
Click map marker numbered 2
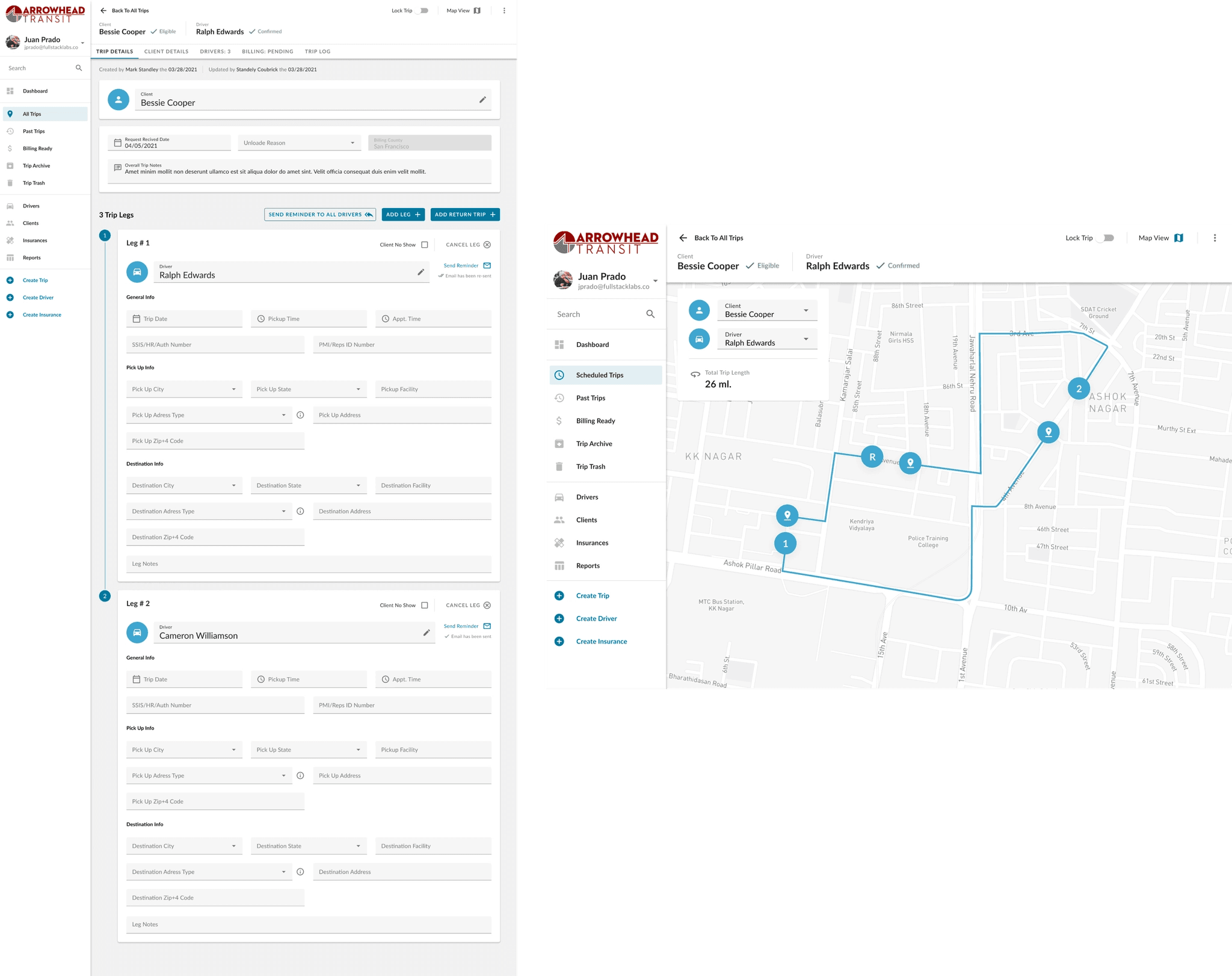tap(1079, 388)
